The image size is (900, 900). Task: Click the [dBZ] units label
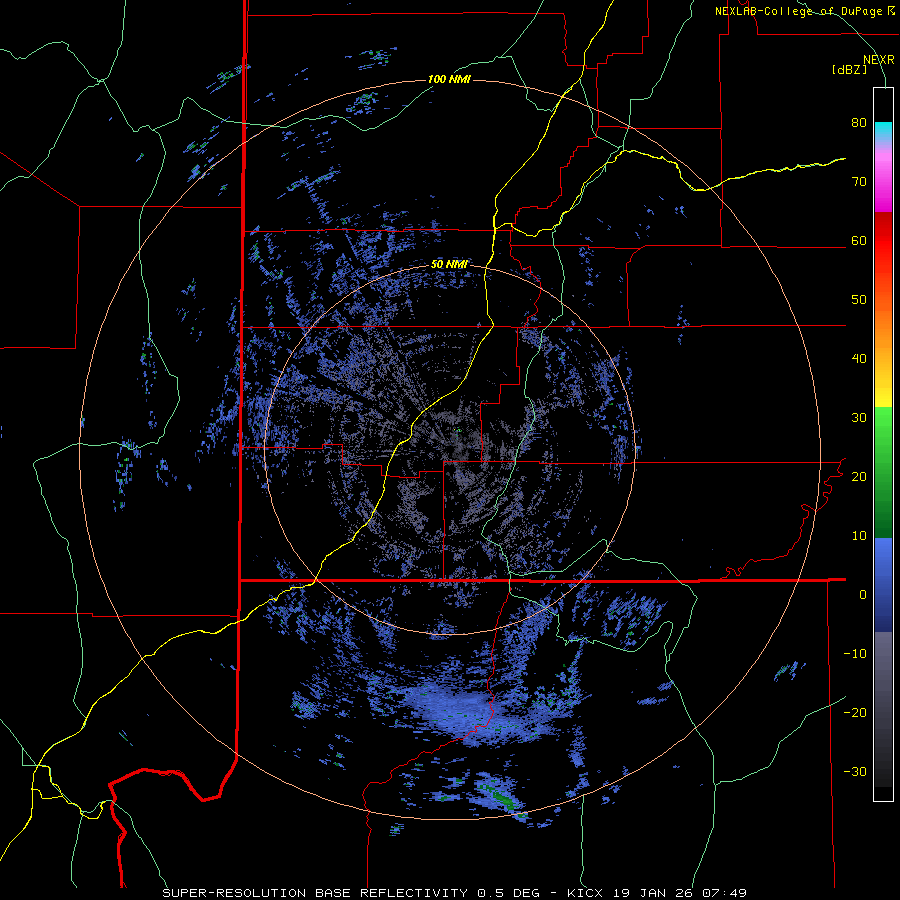[x=849, y=69]
